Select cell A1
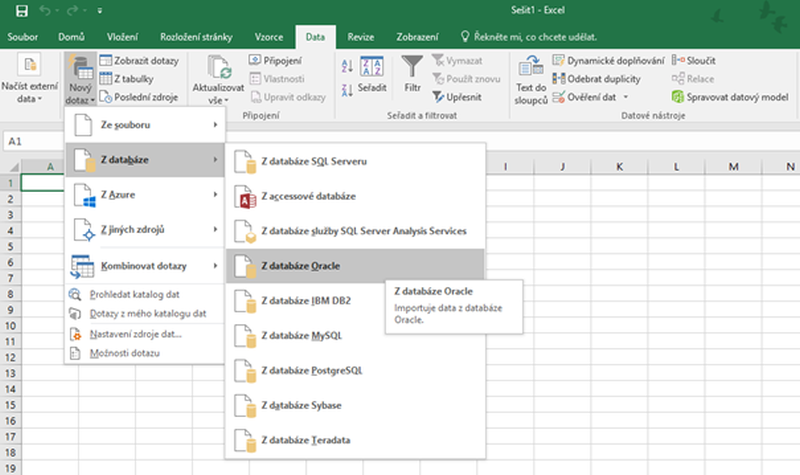This screenshot has width=800, height=475. [43, 183]
